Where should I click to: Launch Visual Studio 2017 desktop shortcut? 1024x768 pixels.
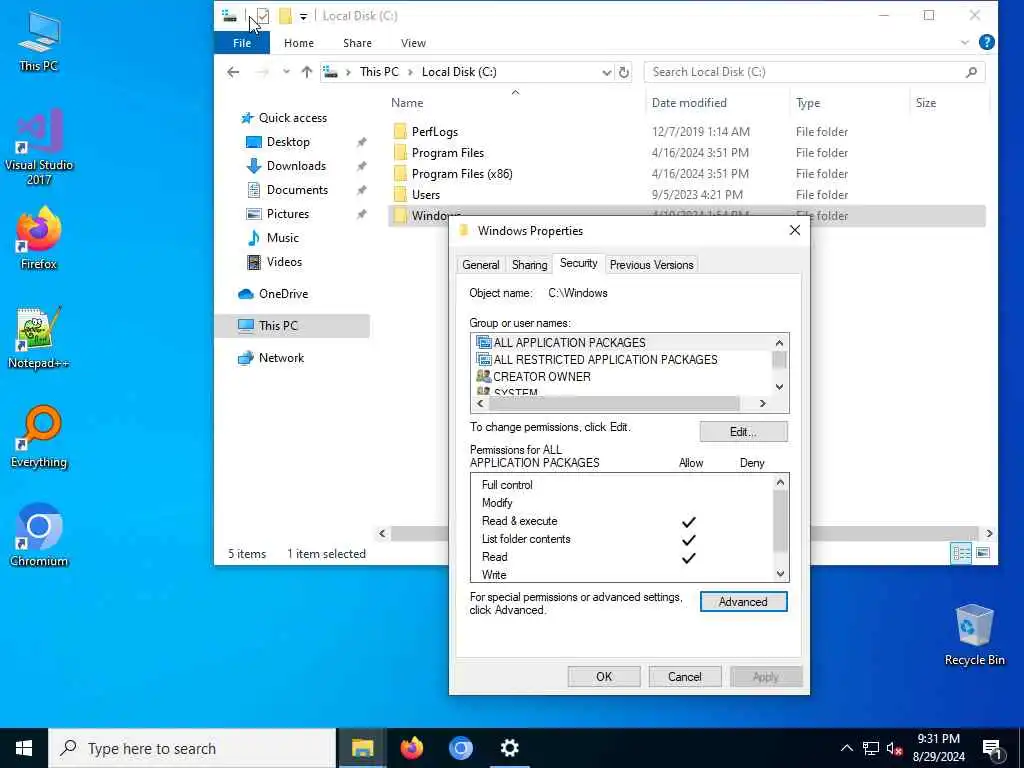click(39, 148)
